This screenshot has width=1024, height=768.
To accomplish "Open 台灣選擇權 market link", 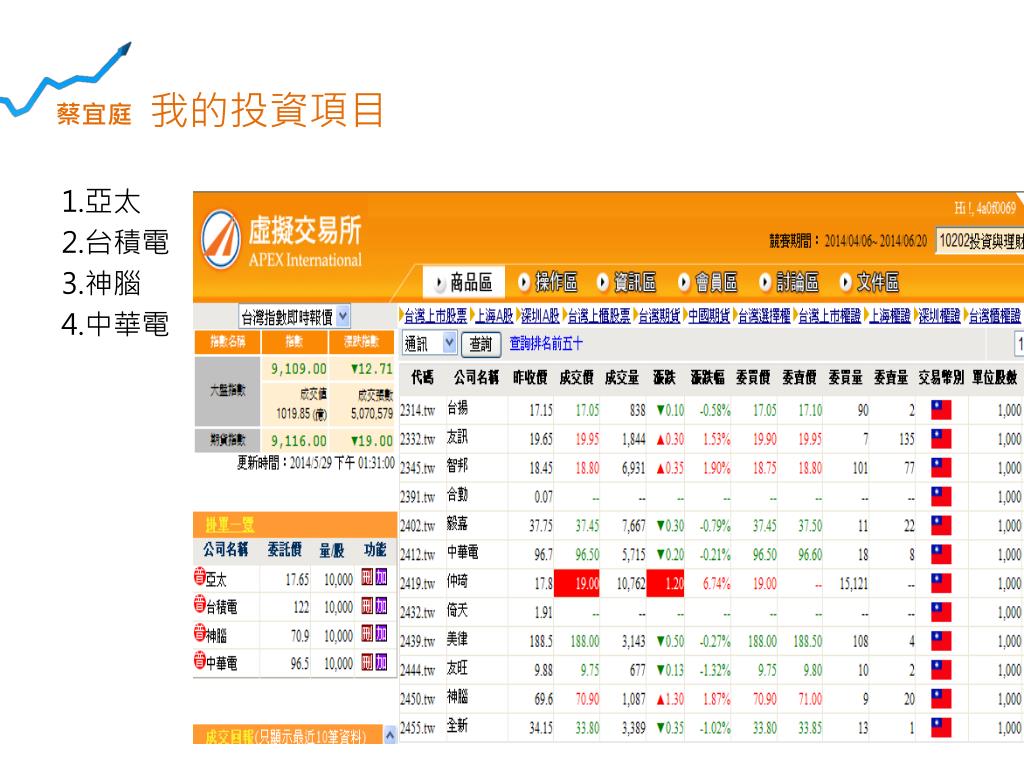I will (764, 316).
